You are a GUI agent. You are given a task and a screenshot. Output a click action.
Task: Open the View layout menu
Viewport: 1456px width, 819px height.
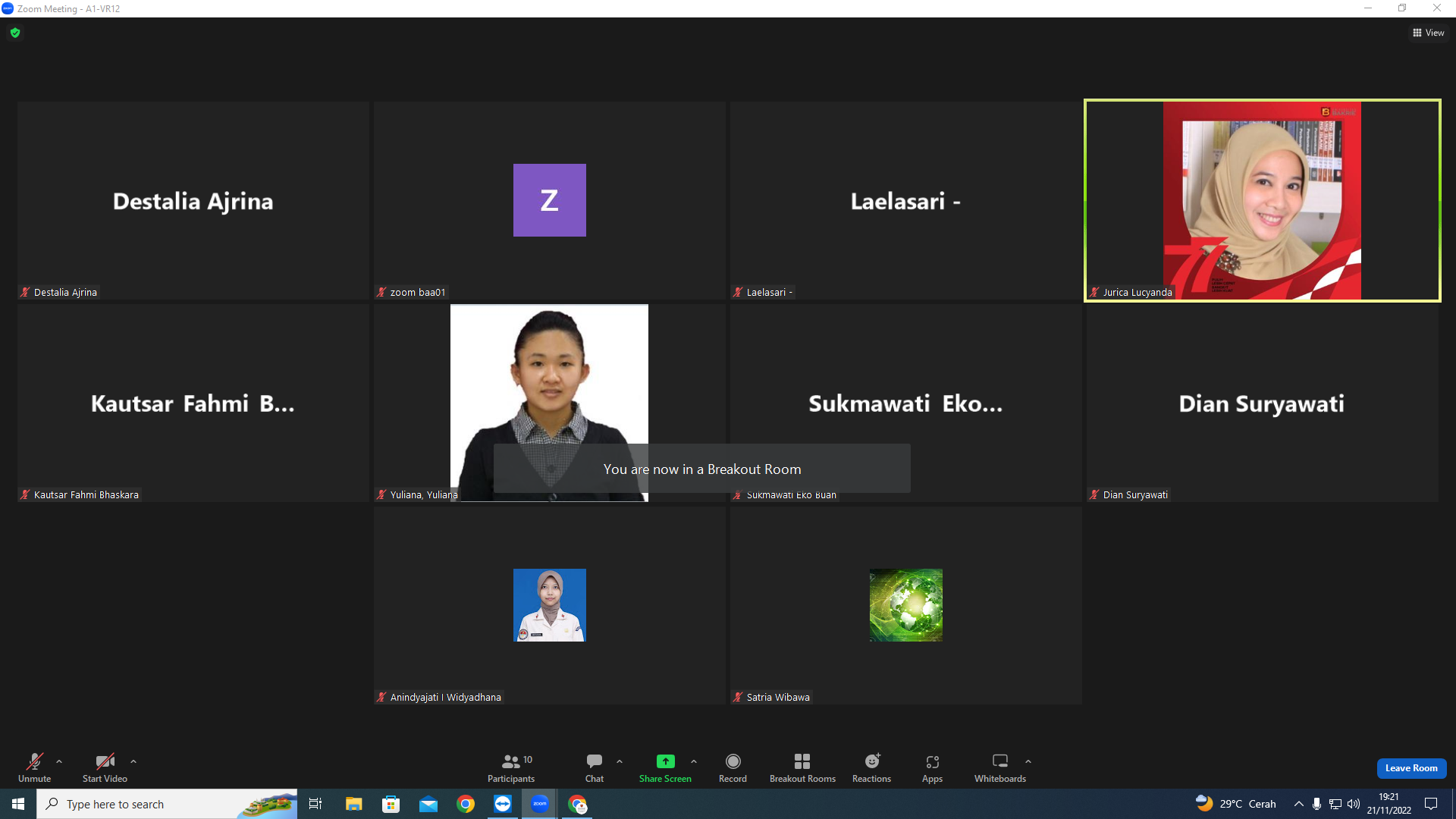pos(1429,33)
